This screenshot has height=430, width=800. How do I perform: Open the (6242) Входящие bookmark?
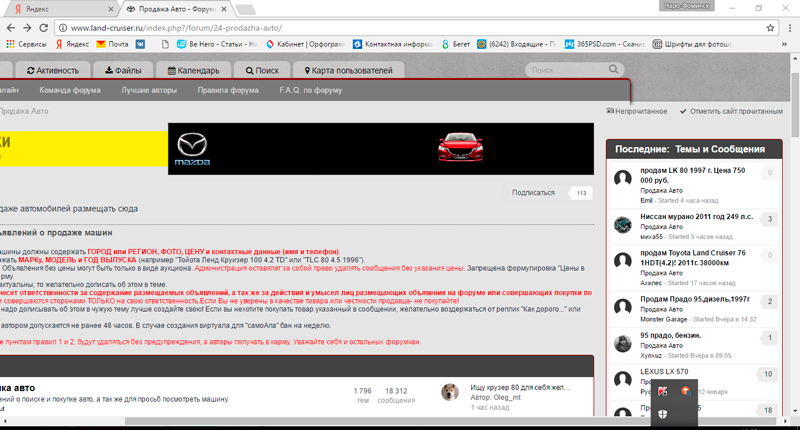517,44
